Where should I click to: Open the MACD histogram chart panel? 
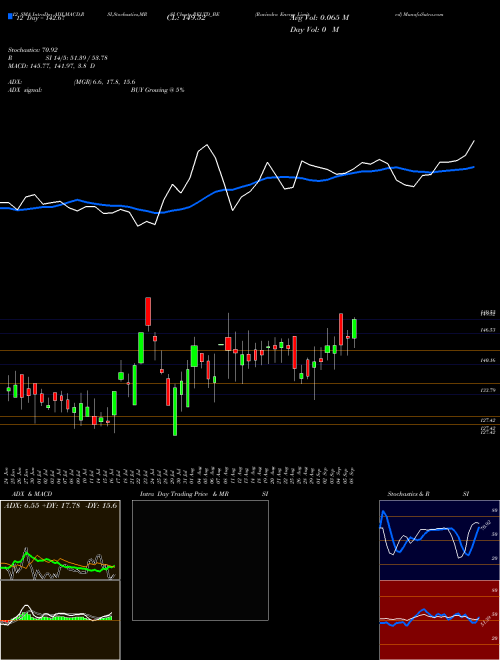[60, 620]
